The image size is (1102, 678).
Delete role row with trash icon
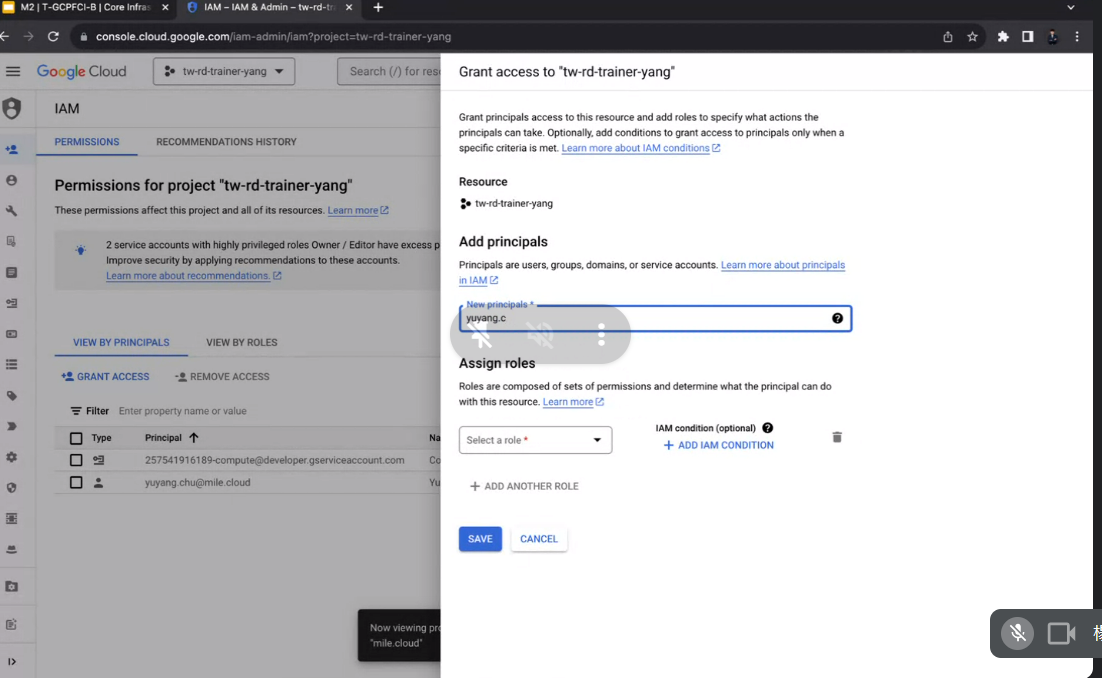(837, 437)
